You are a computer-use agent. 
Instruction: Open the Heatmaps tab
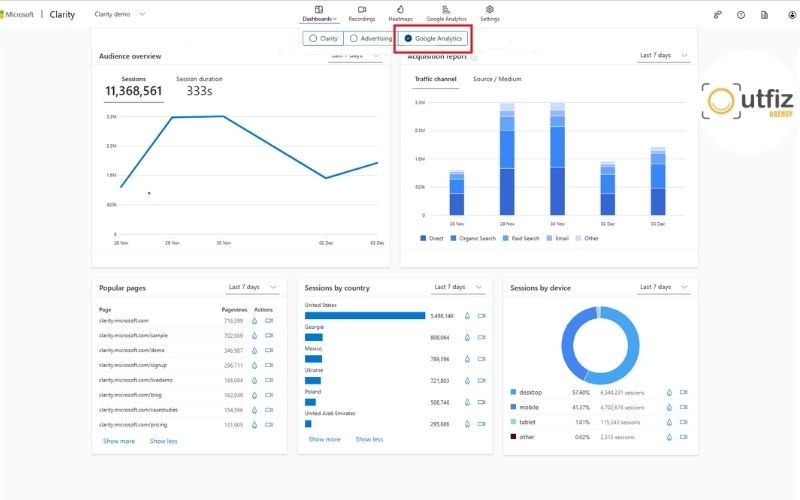(x=401, y=14)
